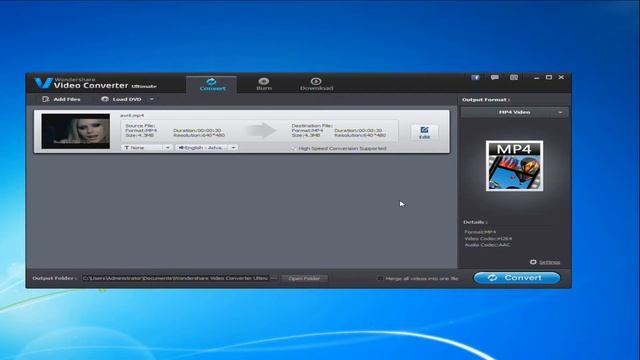Image resolution: width=640 pixels, height=360 pixels.
Task: Open the feedback chat icon
Action: point(495,78)
